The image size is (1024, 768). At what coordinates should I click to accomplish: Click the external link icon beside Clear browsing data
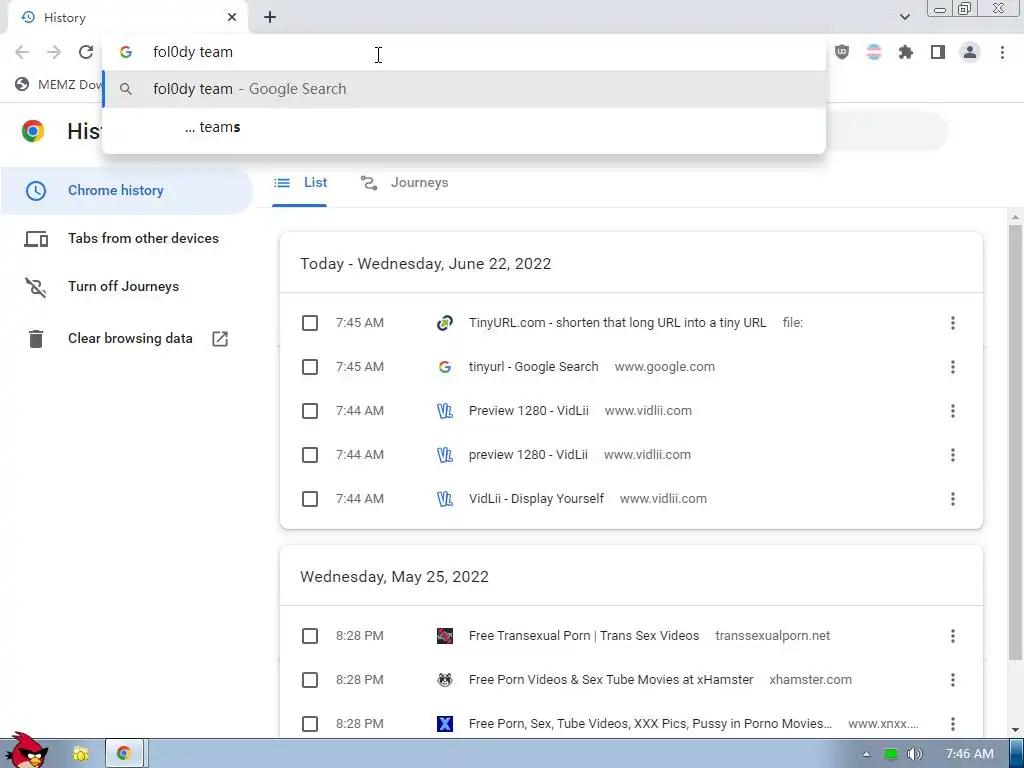tap(220, 338)
